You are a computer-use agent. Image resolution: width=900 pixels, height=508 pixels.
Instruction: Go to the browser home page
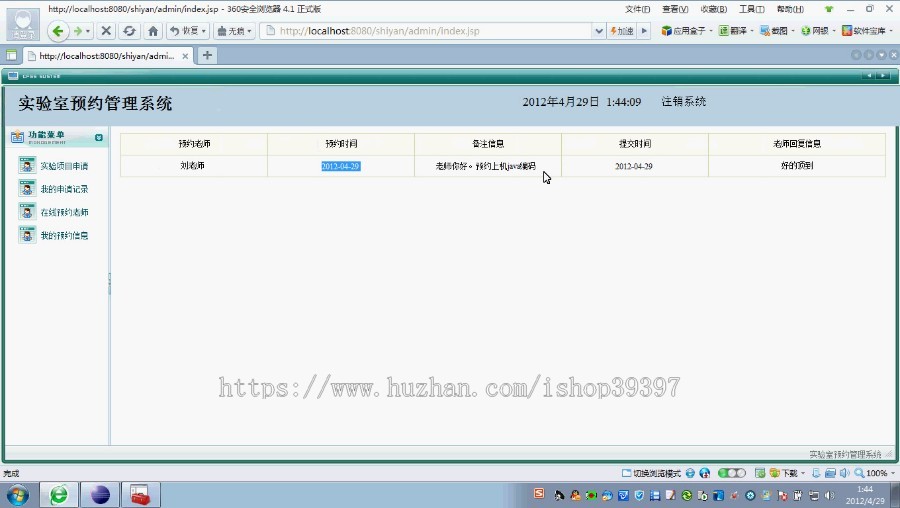153,31
